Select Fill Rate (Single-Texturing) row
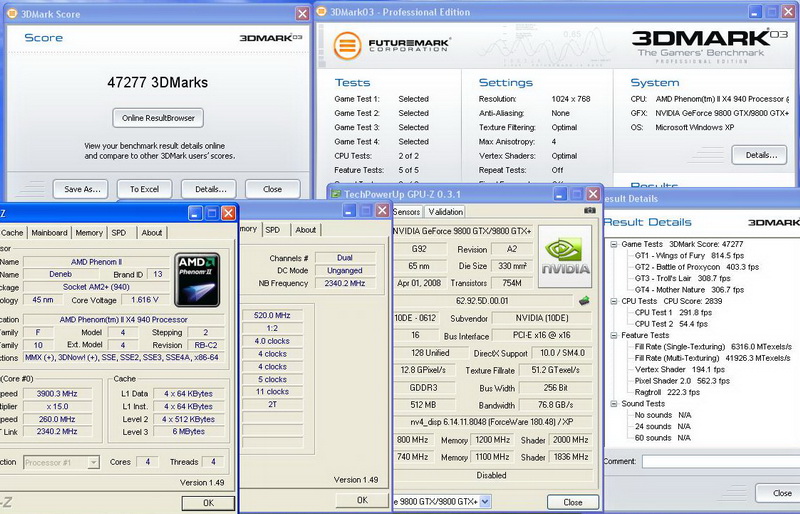Image resolution: width=800 pixels, height=514 pixels. point(713,347)
